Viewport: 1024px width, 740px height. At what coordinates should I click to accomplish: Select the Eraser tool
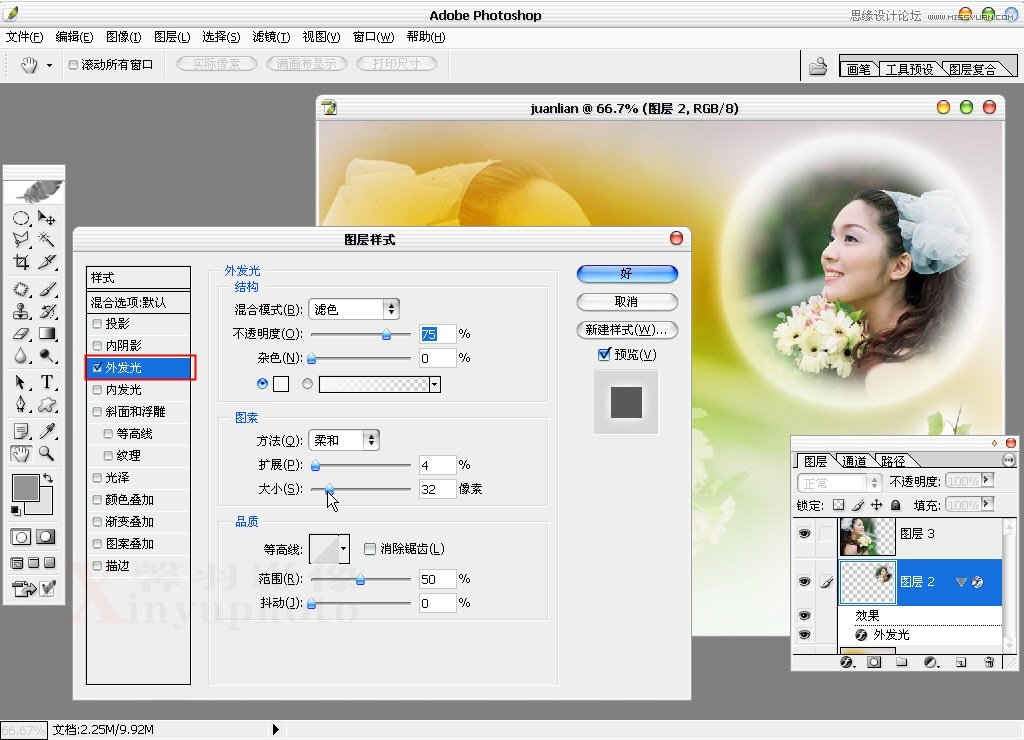point(21,333)
